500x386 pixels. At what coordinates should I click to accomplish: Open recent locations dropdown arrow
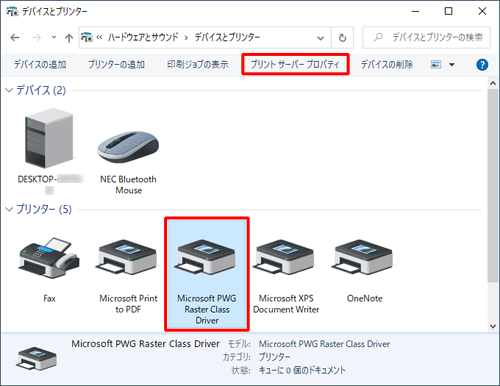(x=54, y=37)
